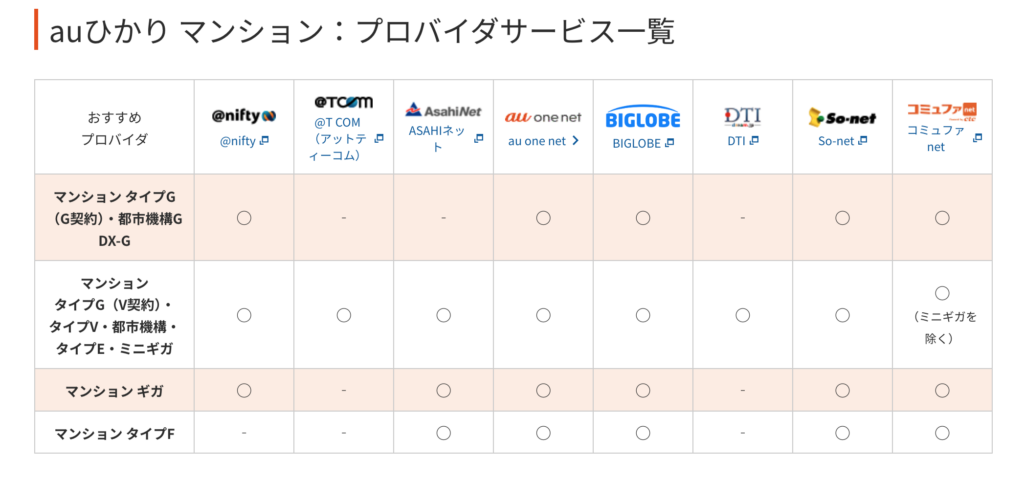Click the DTI logo image
The height and width of the screenshot is (480, 1024).
742,117
